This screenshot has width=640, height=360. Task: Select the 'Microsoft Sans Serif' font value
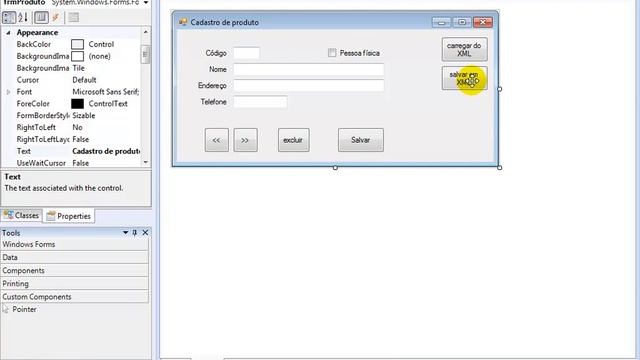(x=105, y=92)
